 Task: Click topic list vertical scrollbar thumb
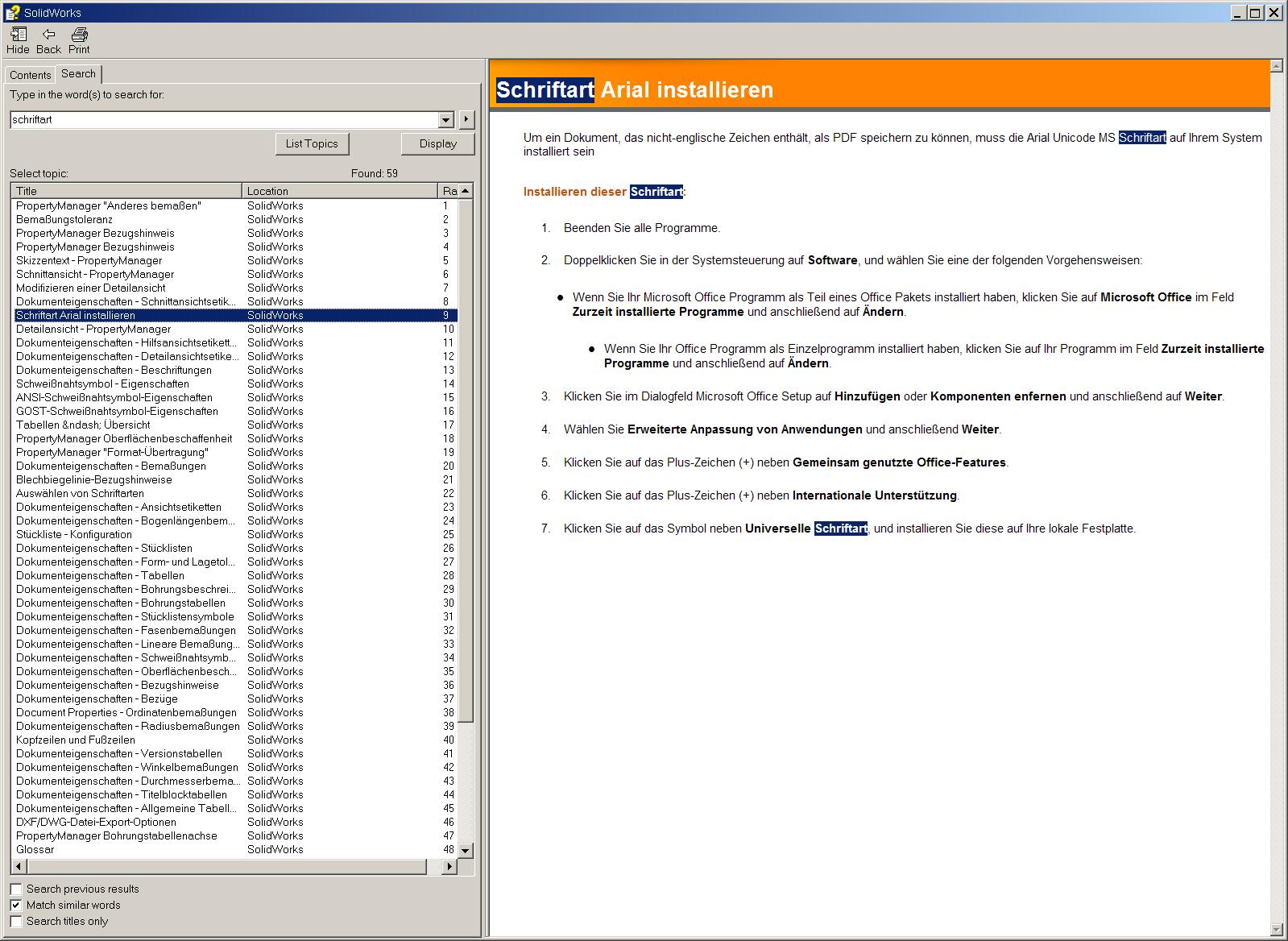[x=466, y=459]
